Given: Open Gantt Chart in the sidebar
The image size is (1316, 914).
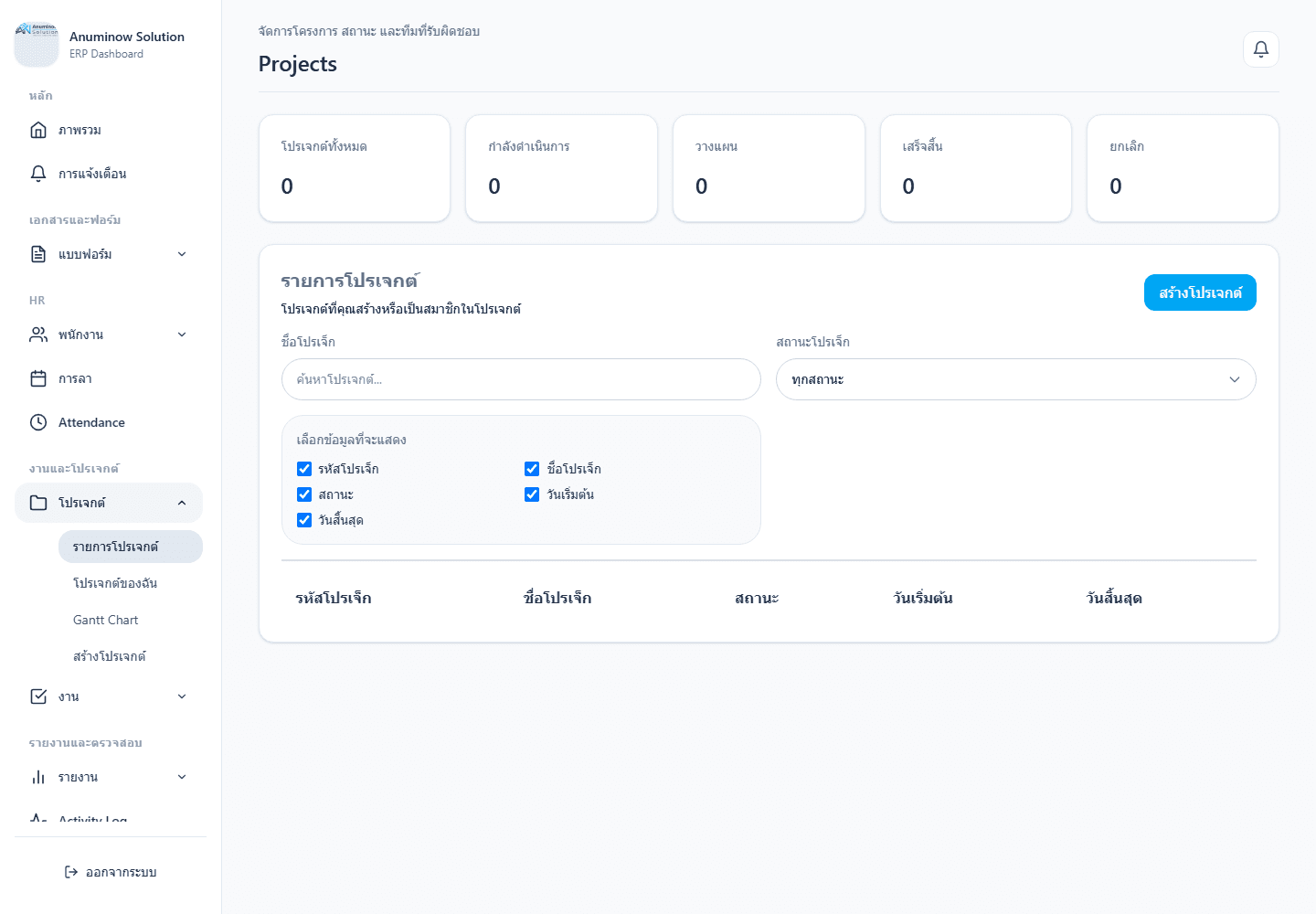Looking at the screenshot, I should tap(131, 620).
